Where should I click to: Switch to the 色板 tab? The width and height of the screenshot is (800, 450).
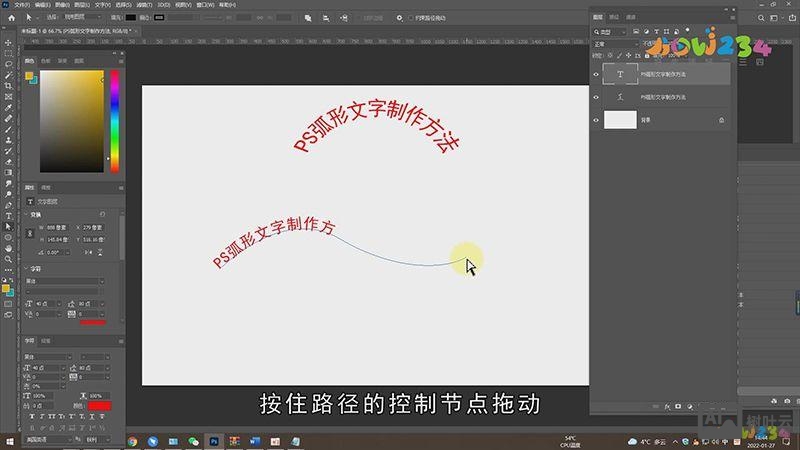coord(46,61)
